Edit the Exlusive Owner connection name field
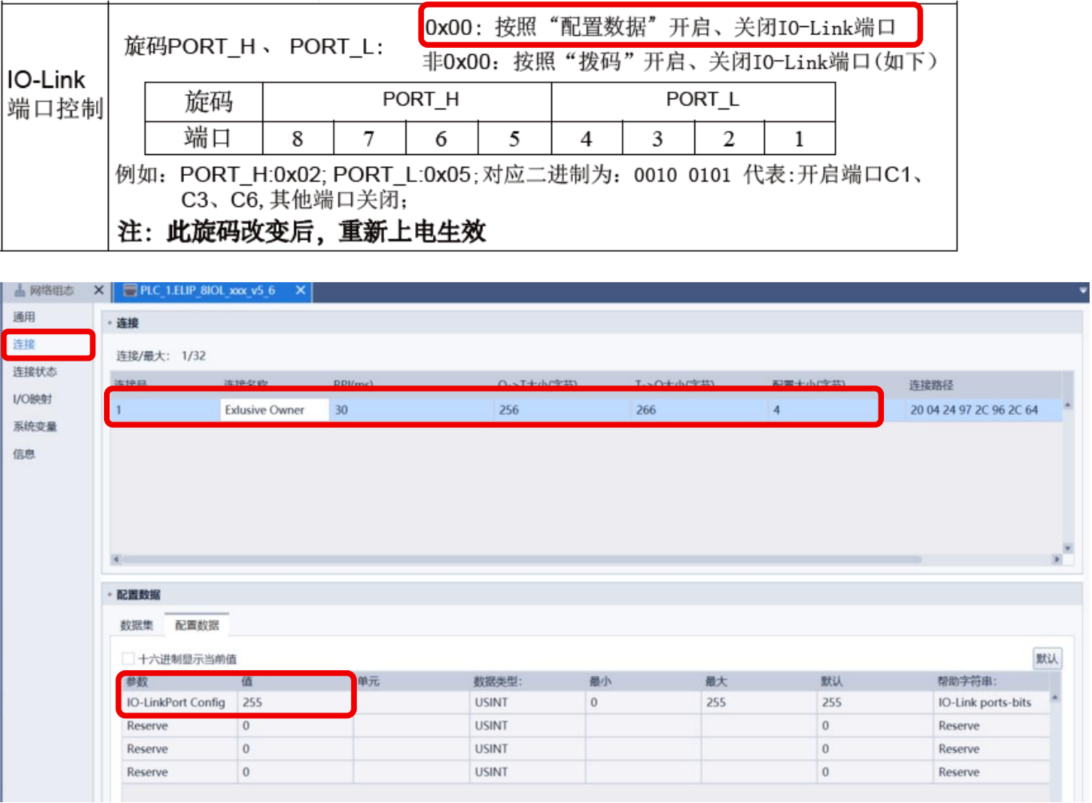Screen dimensions: 1092x803 coord(273,408)
